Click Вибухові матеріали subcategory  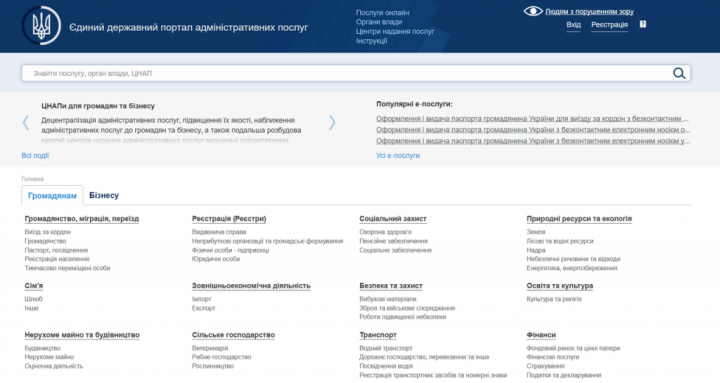pos(388,299)
